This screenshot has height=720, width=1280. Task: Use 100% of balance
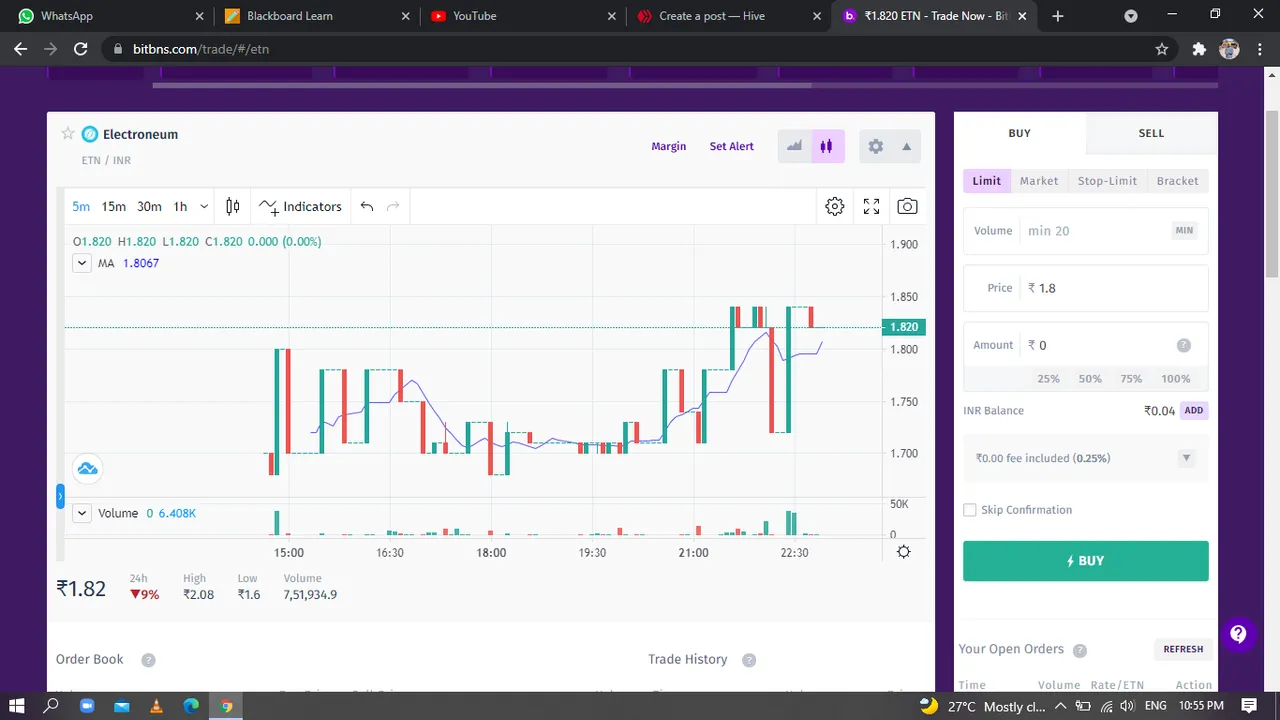1176,379
